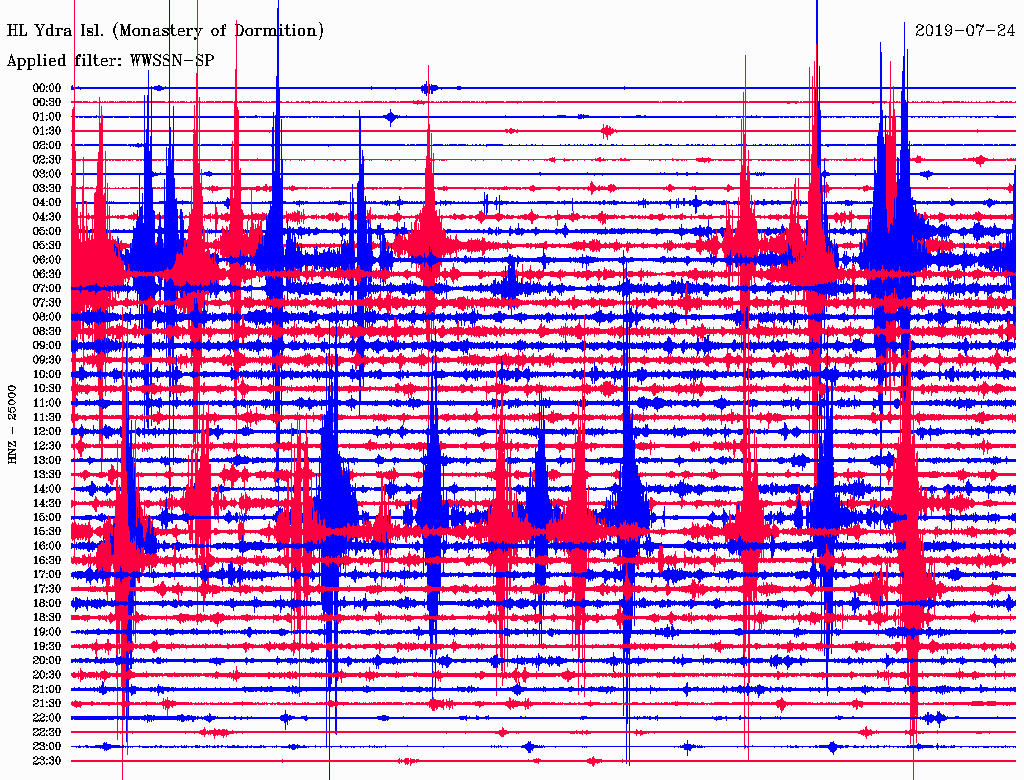This screenshot has width=1024, height=780.
Task: Select the 03:00 time label
Action: tap(47, 174)
